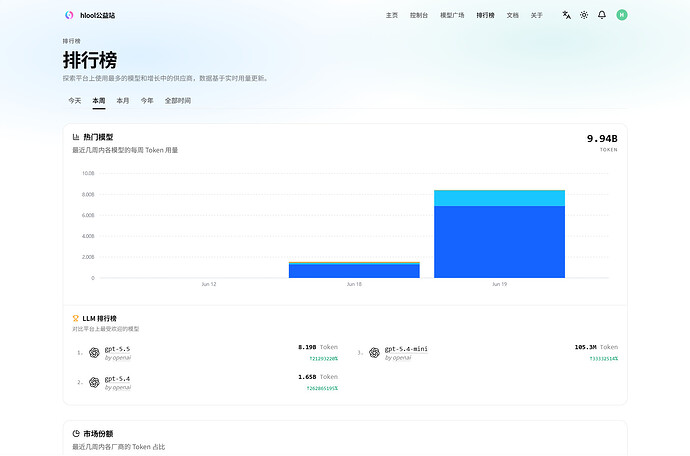Viewport: 690px width, 456px height.
Task: Switch to the 全部时间 tab
Action: [178, 101]
